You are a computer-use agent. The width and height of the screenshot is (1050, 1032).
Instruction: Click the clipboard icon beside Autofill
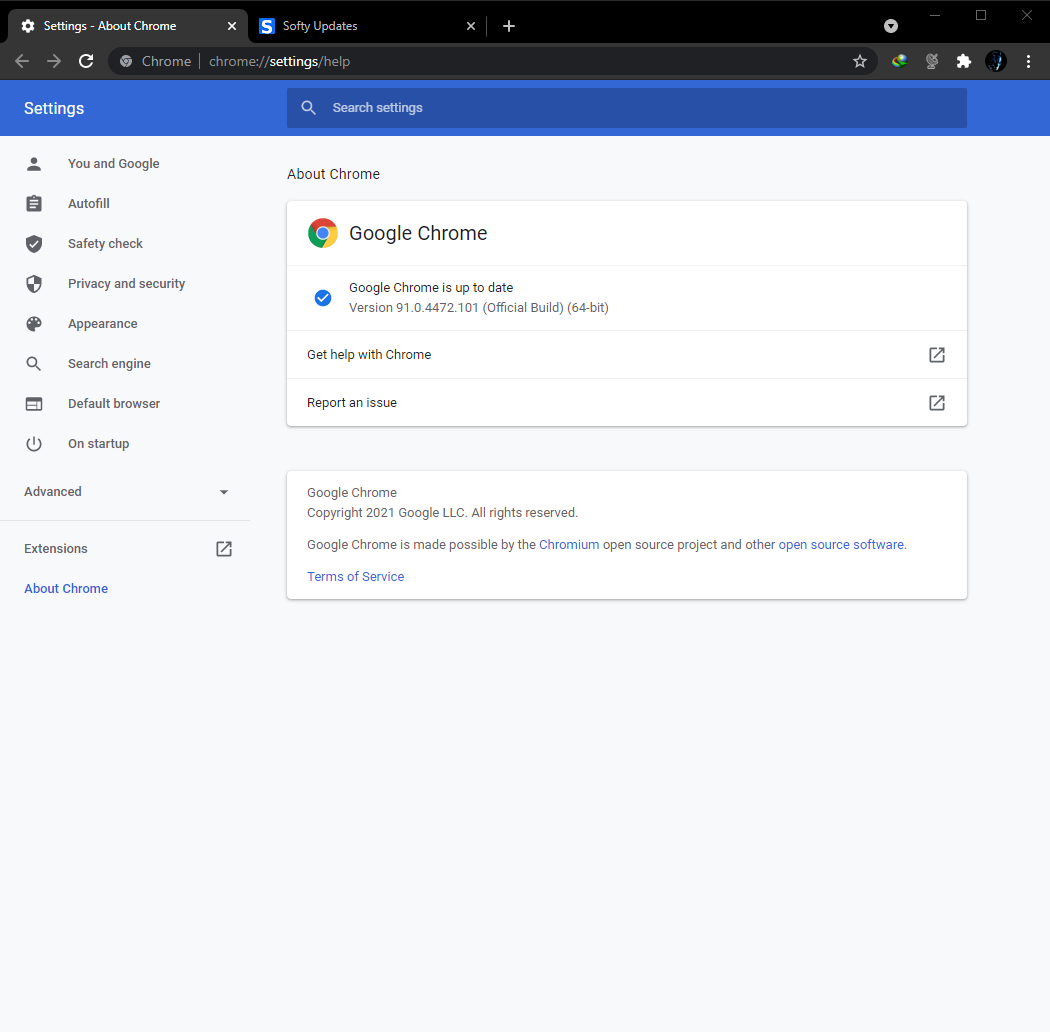coord(34,204)
